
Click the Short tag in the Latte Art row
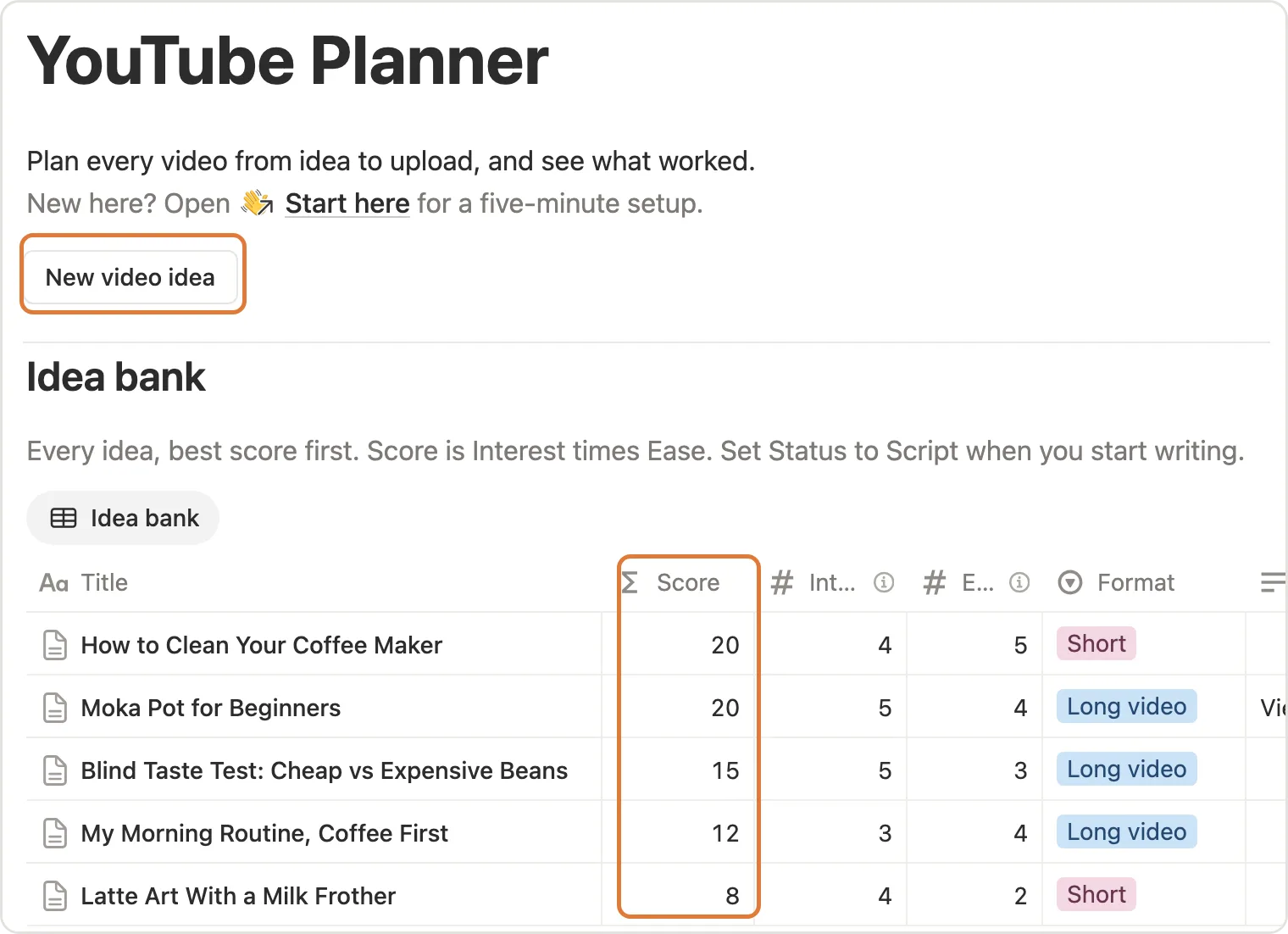click(1096, 894)
